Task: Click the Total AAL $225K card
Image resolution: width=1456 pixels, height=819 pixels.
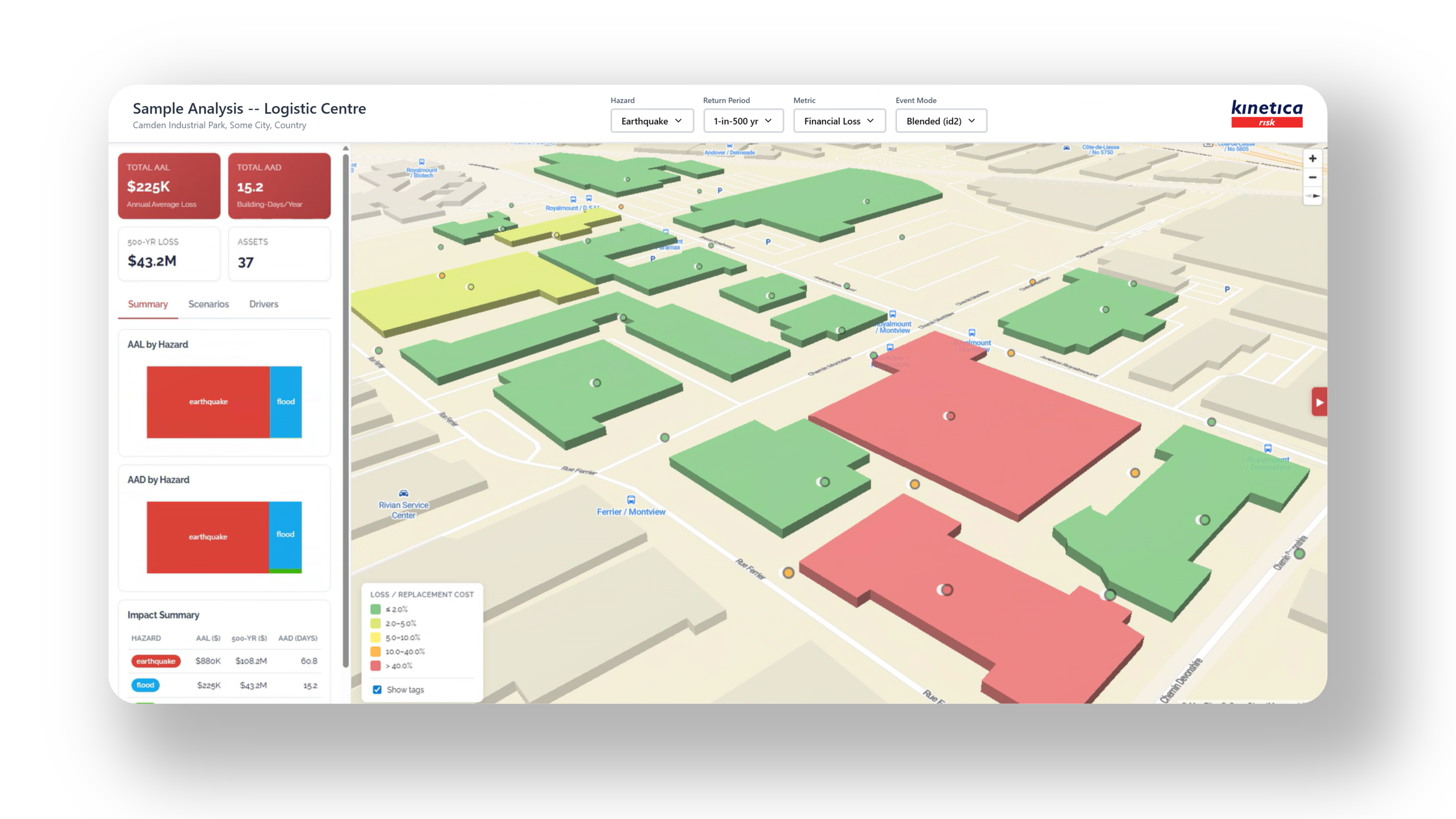Action: (x=169, y=186)
